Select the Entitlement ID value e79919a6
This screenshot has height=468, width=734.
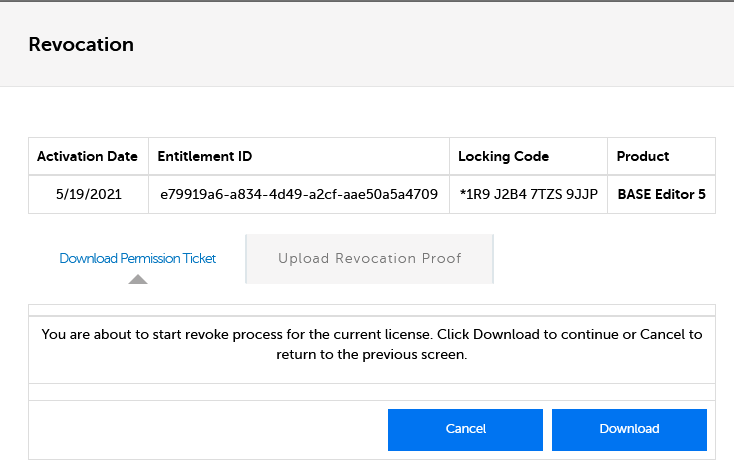pyautogui.click(x=299, y=194)
